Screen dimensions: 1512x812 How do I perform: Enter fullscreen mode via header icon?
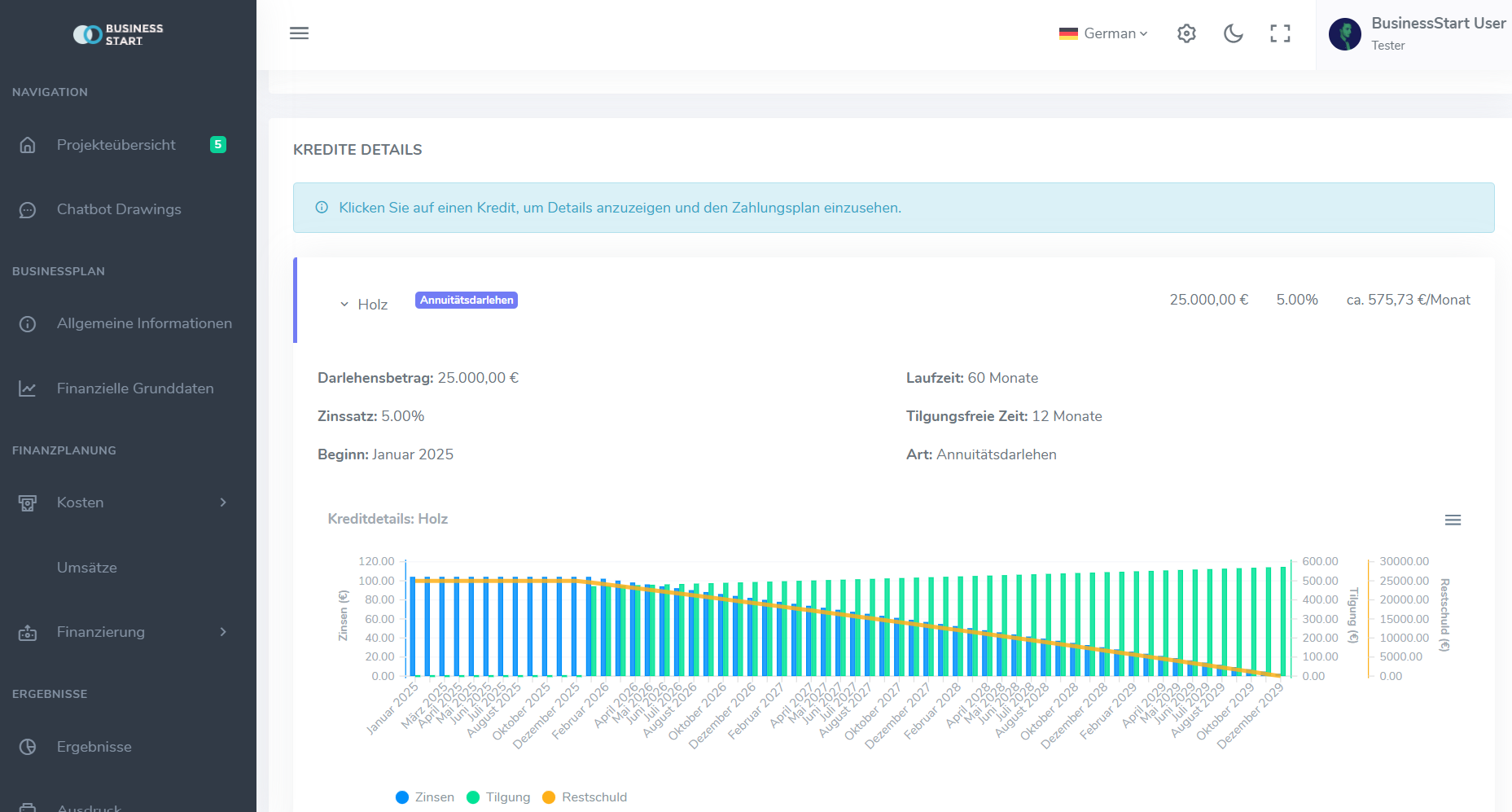1280,33
